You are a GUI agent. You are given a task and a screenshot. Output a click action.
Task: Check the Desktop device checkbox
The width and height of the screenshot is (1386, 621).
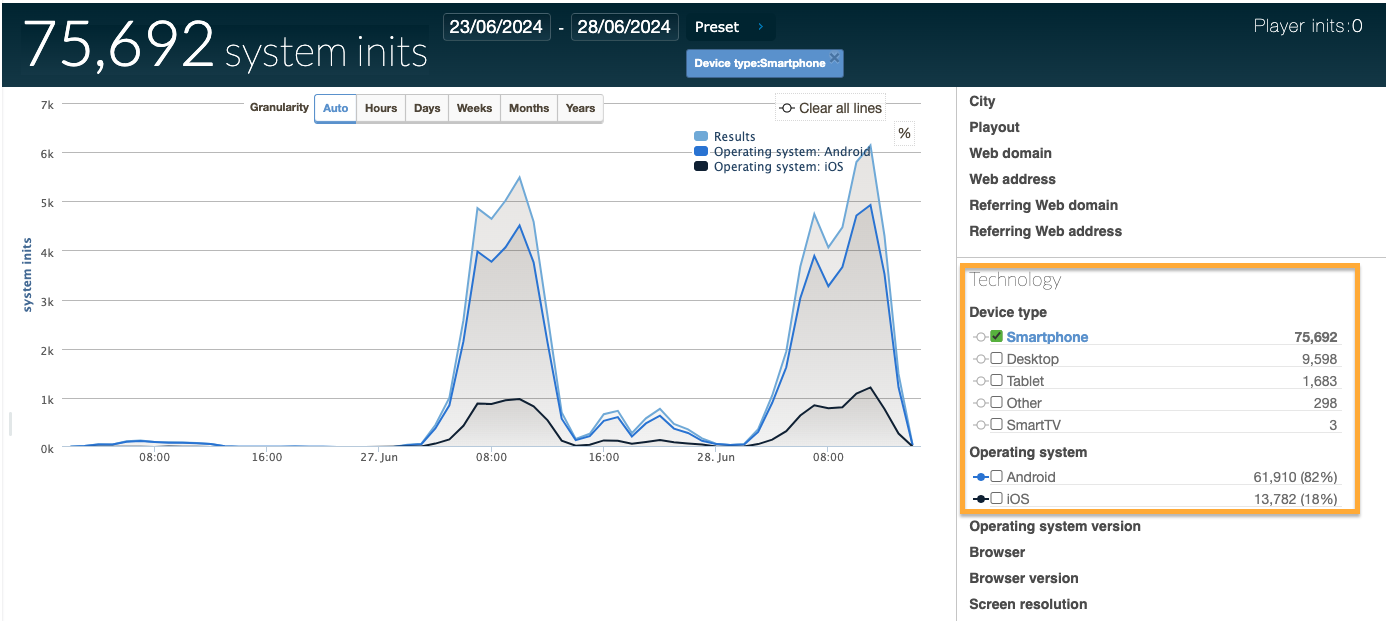click(996, 358)
